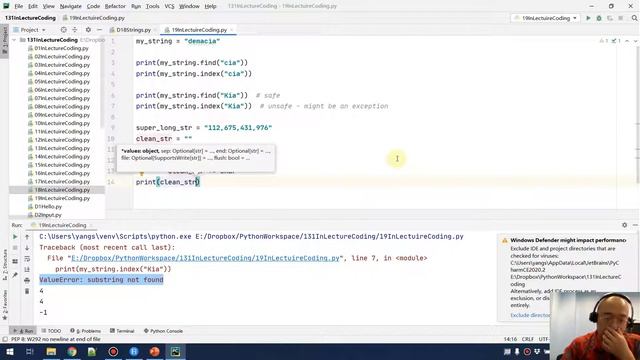Click the Exclude directories link in notification
The image size is (640, 360).
(530, 315)
